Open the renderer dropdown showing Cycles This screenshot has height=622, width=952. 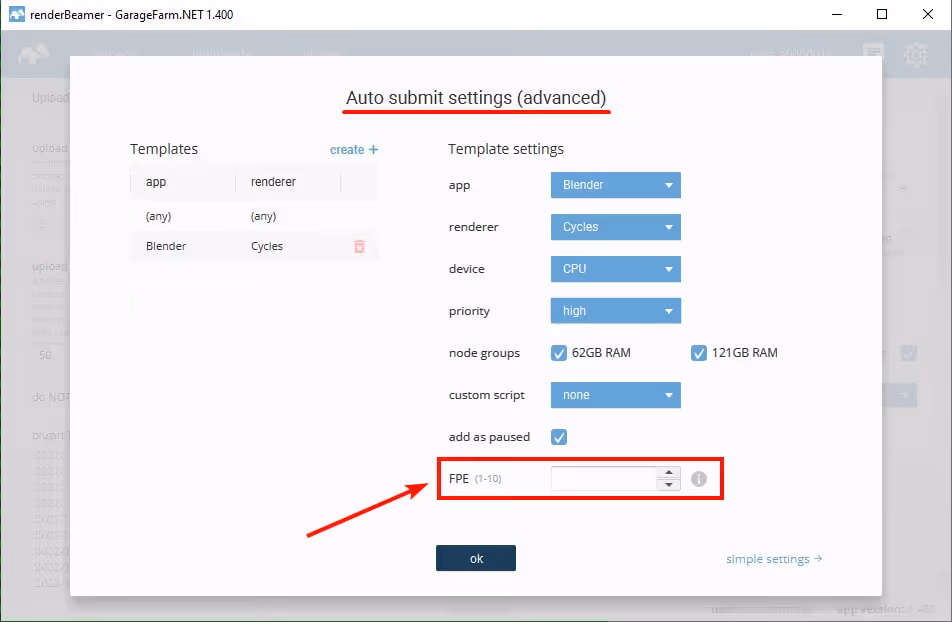click(615, 227)
